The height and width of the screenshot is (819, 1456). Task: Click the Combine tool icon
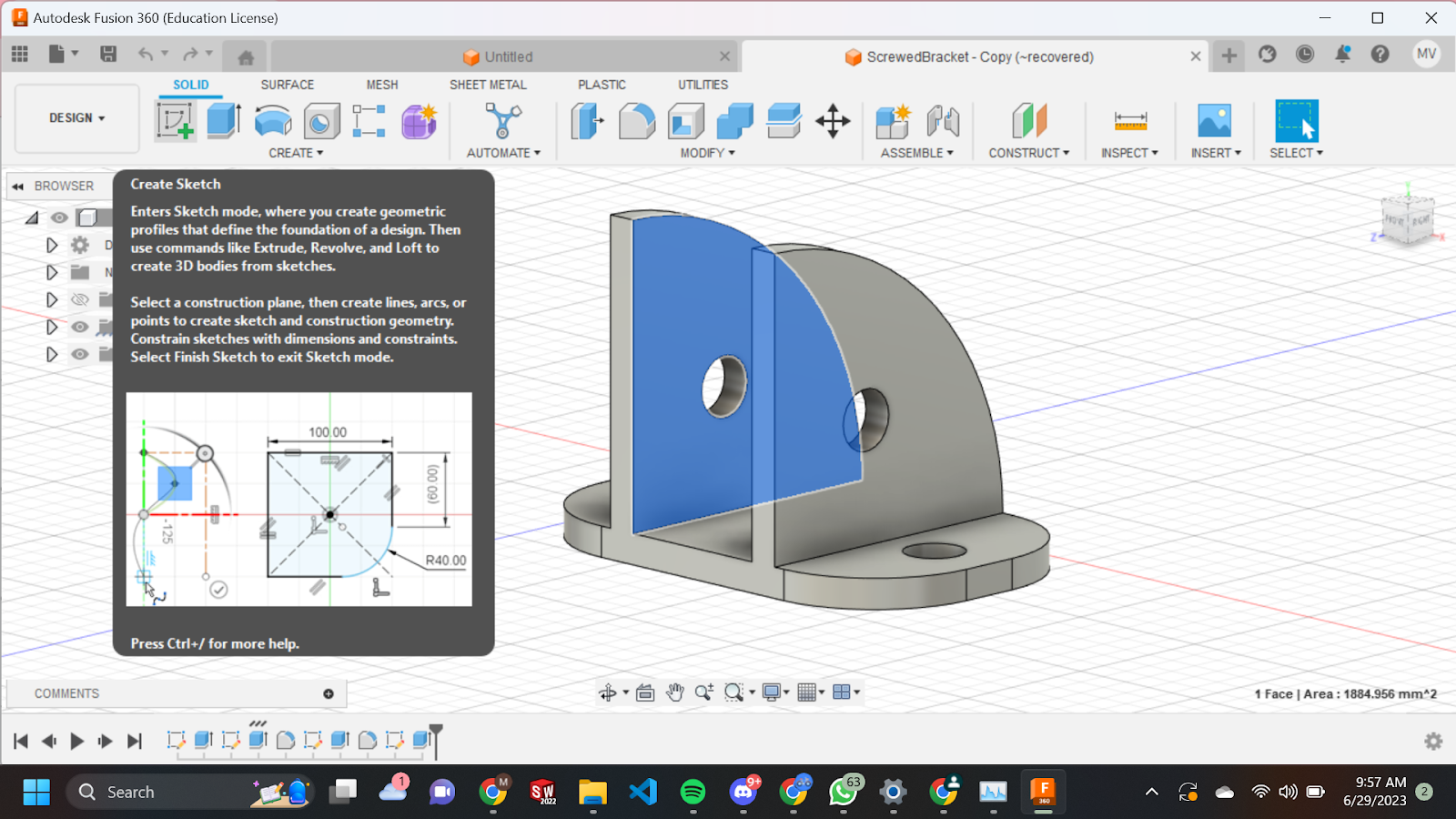coord(735,120)
